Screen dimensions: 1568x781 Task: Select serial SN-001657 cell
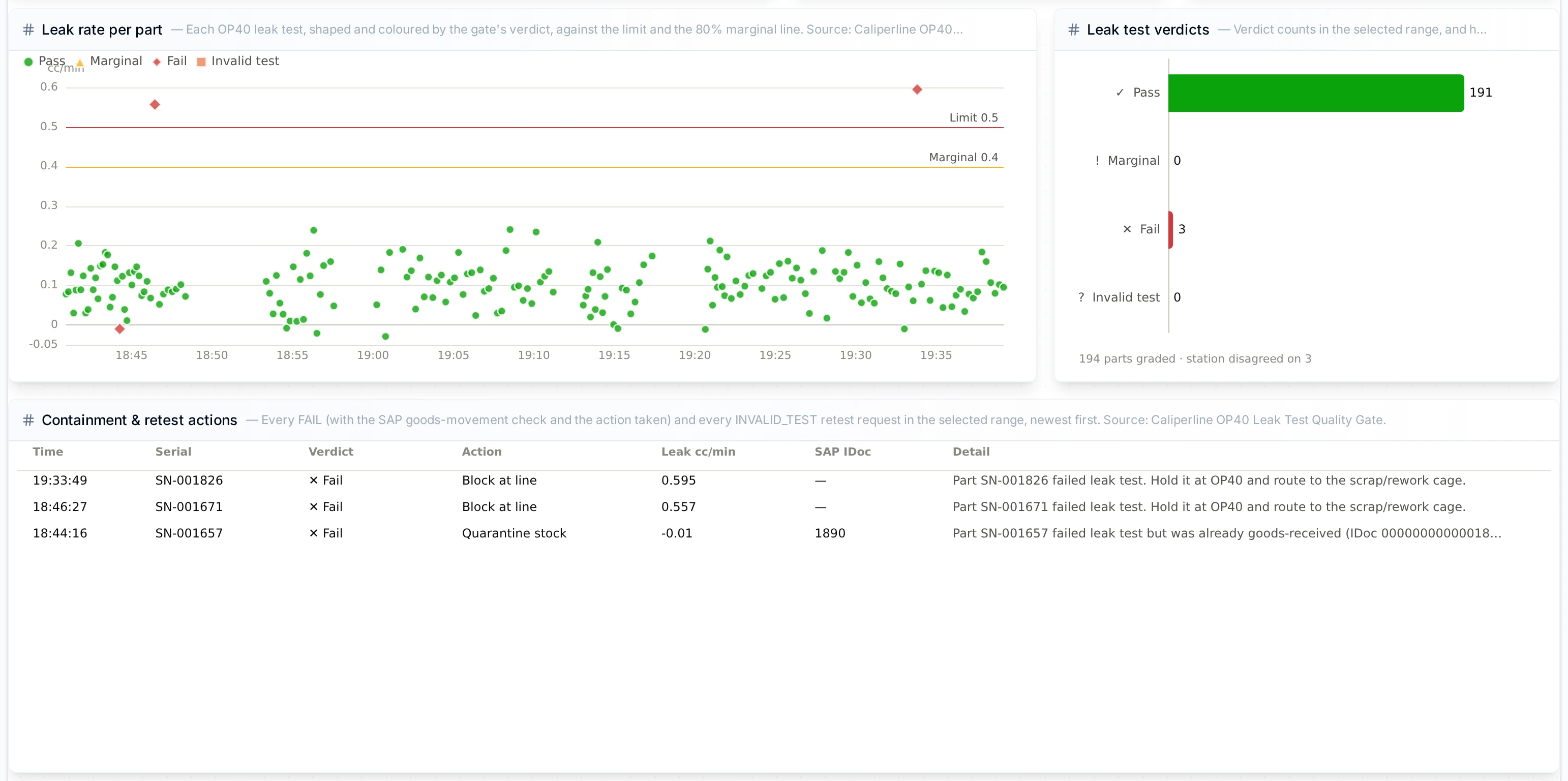[x=189, y=533]
